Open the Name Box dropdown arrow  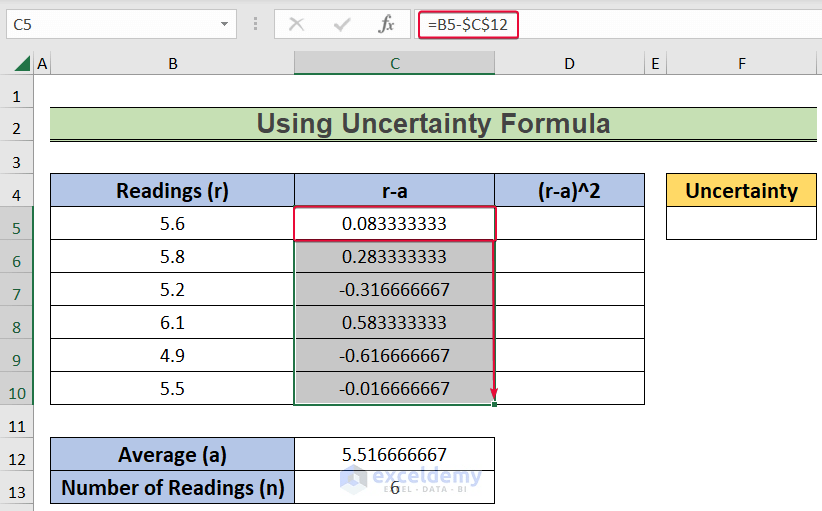tap(224, 24)
